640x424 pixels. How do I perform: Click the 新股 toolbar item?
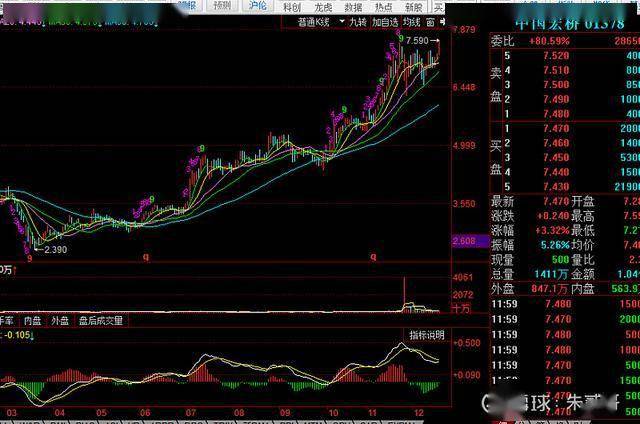tap(413, 6)
